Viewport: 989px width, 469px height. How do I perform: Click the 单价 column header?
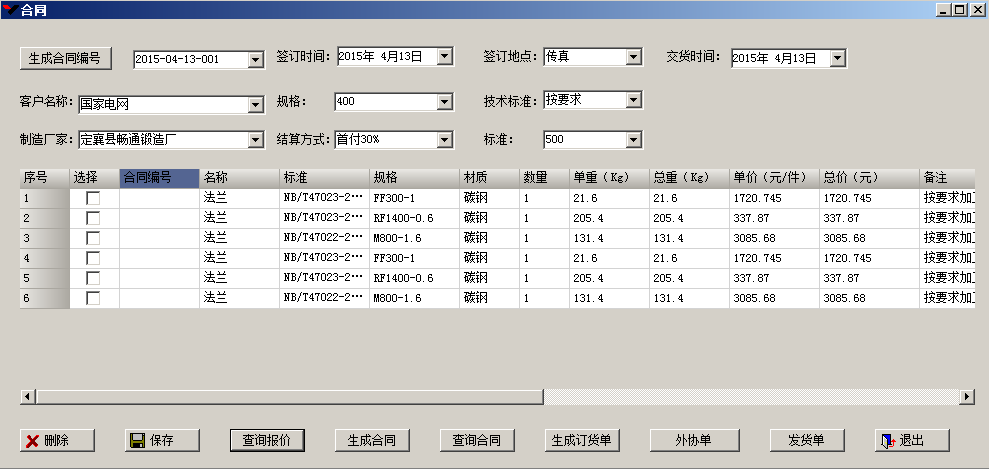(773, 178)
